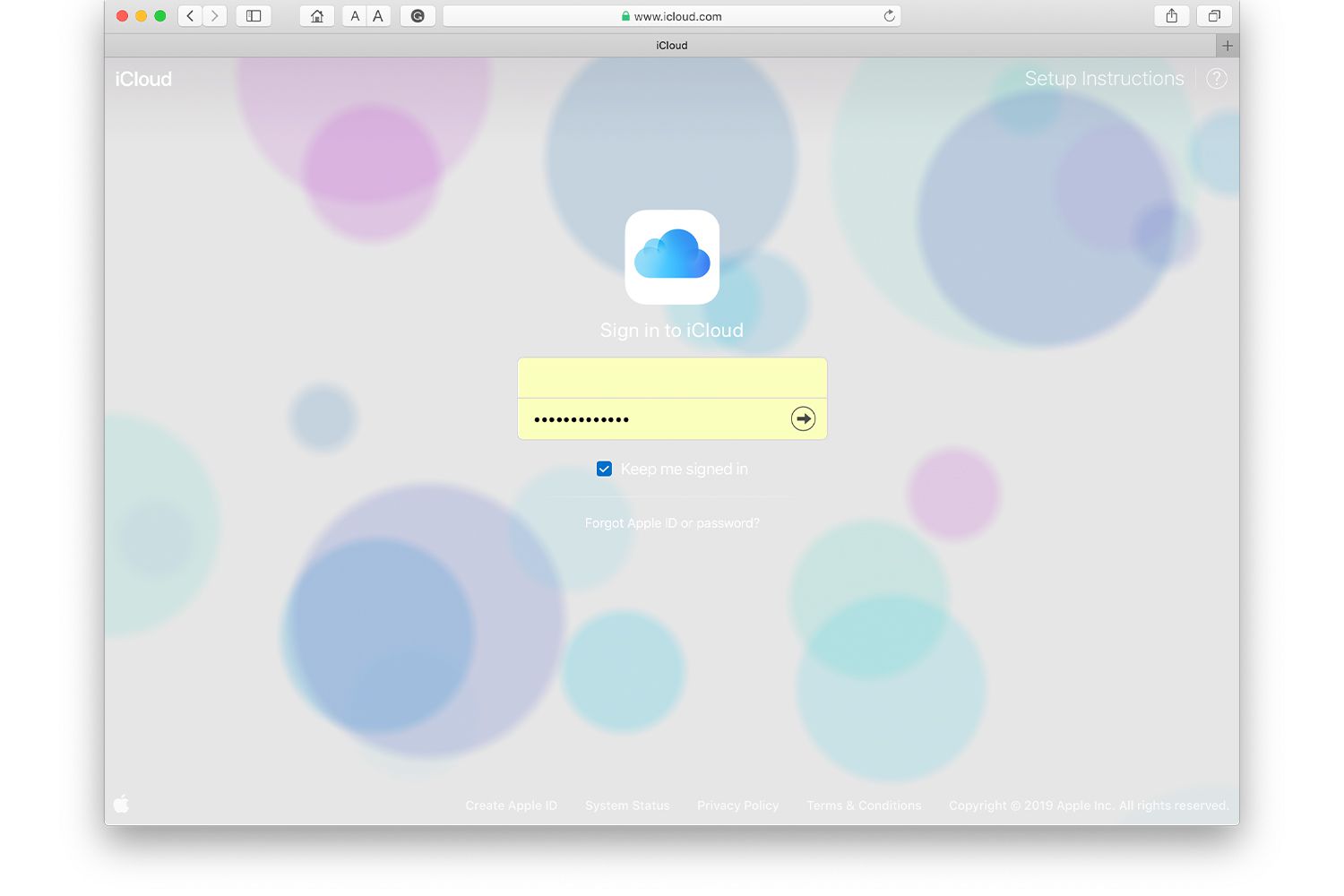
Task: Click the Apple logo in footer
Action: click(x=122, y=804)
